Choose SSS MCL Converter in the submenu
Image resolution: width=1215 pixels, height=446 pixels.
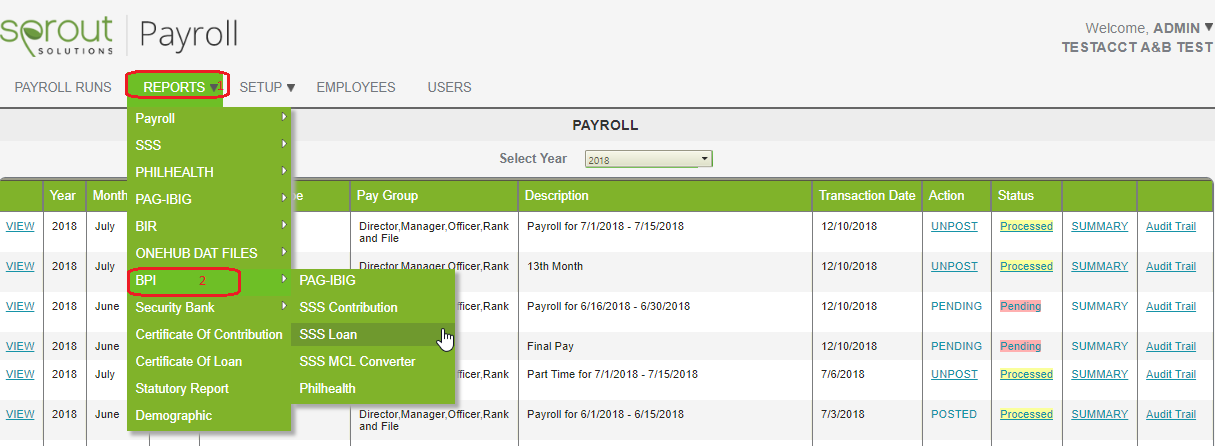pos(357,361)
